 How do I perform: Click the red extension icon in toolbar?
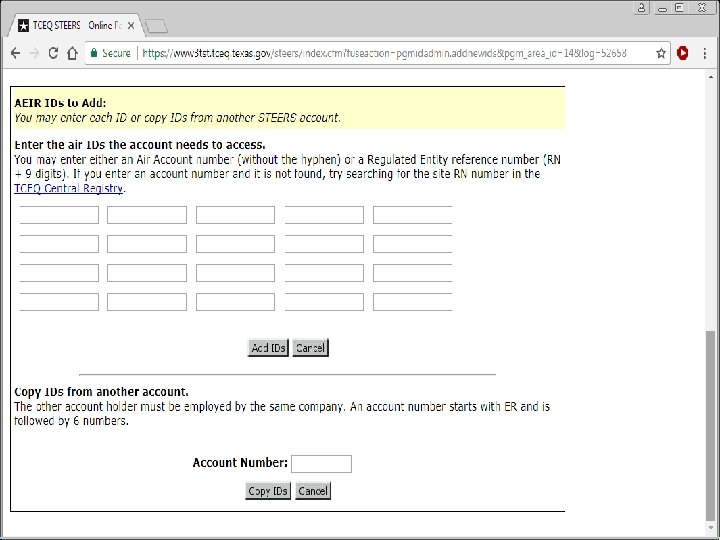683,53
